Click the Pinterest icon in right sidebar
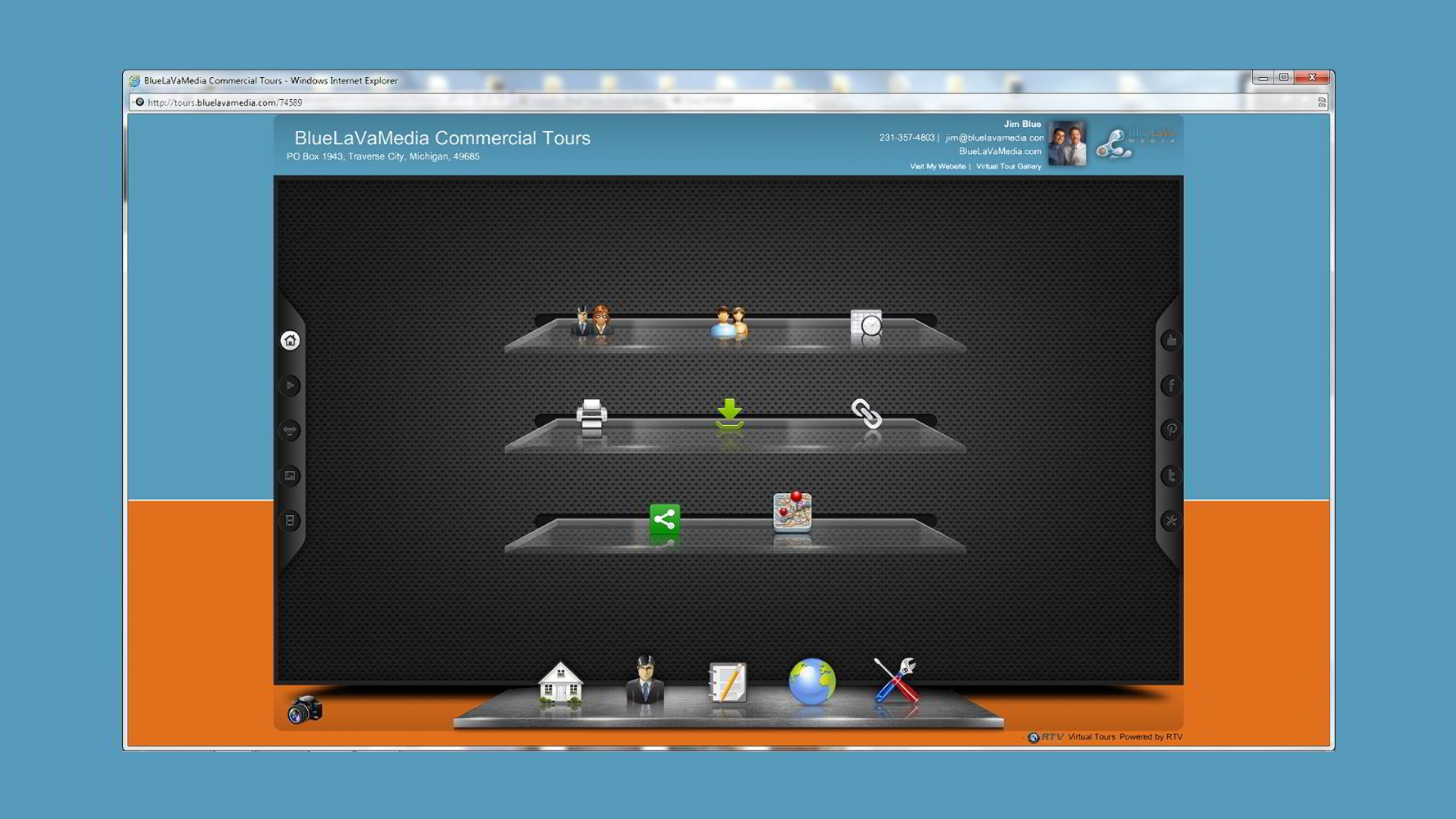 click(x=1171, y=430)
